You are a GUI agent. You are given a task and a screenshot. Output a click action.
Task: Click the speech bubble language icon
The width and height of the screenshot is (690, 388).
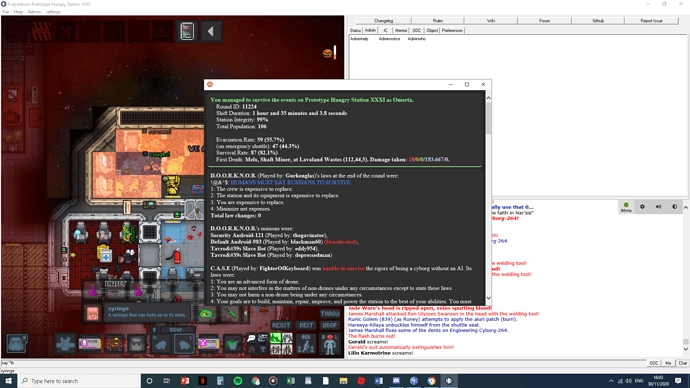(251, 338)
